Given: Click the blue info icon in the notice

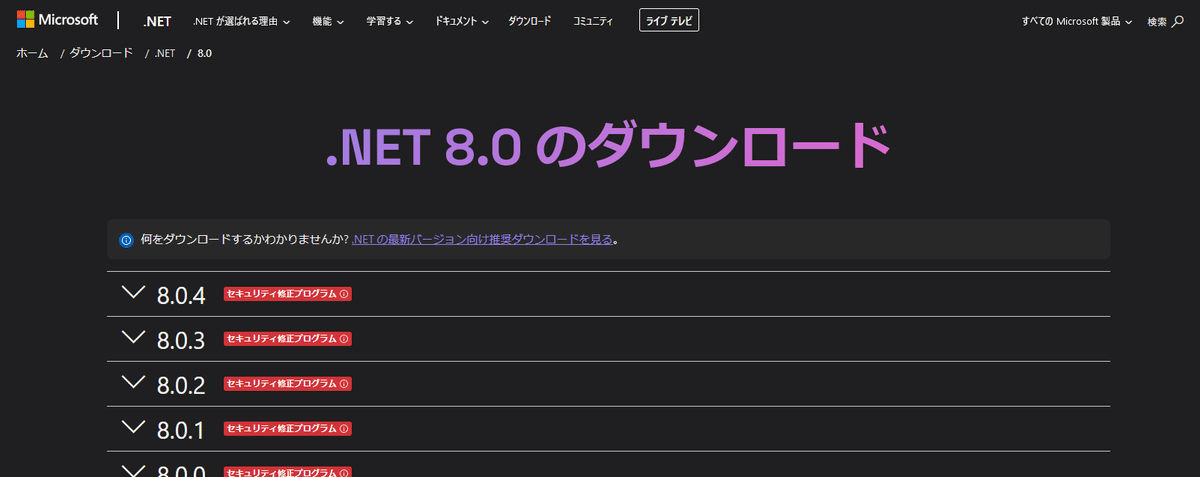Looking at the screenshot, I should tap(126, 240).
